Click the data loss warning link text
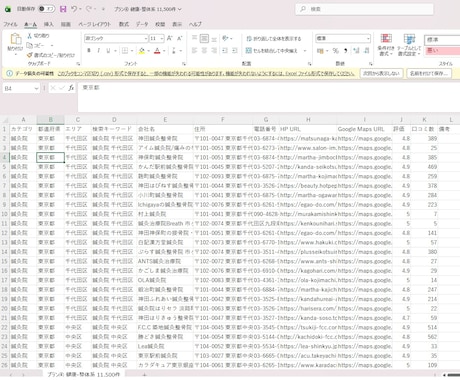This screenshot has height=380, width=460. pyautogui.click(x=206, y=73)
